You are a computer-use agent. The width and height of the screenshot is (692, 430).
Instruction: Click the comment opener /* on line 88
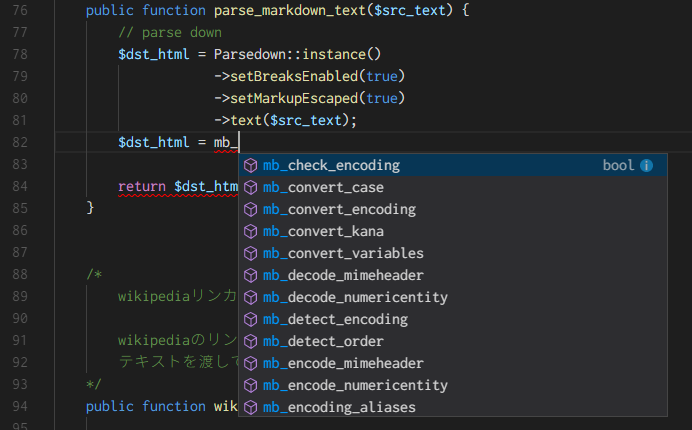pos(94,274)
